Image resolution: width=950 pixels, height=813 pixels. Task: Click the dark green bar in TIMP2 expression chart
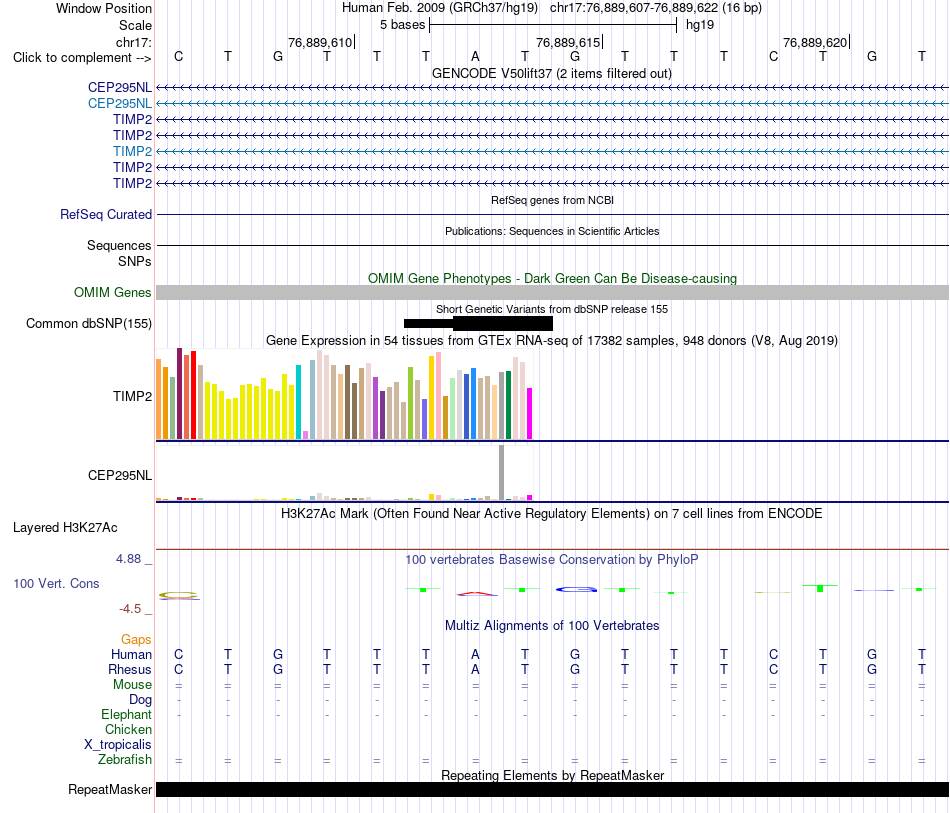click(x=508, y=405)
